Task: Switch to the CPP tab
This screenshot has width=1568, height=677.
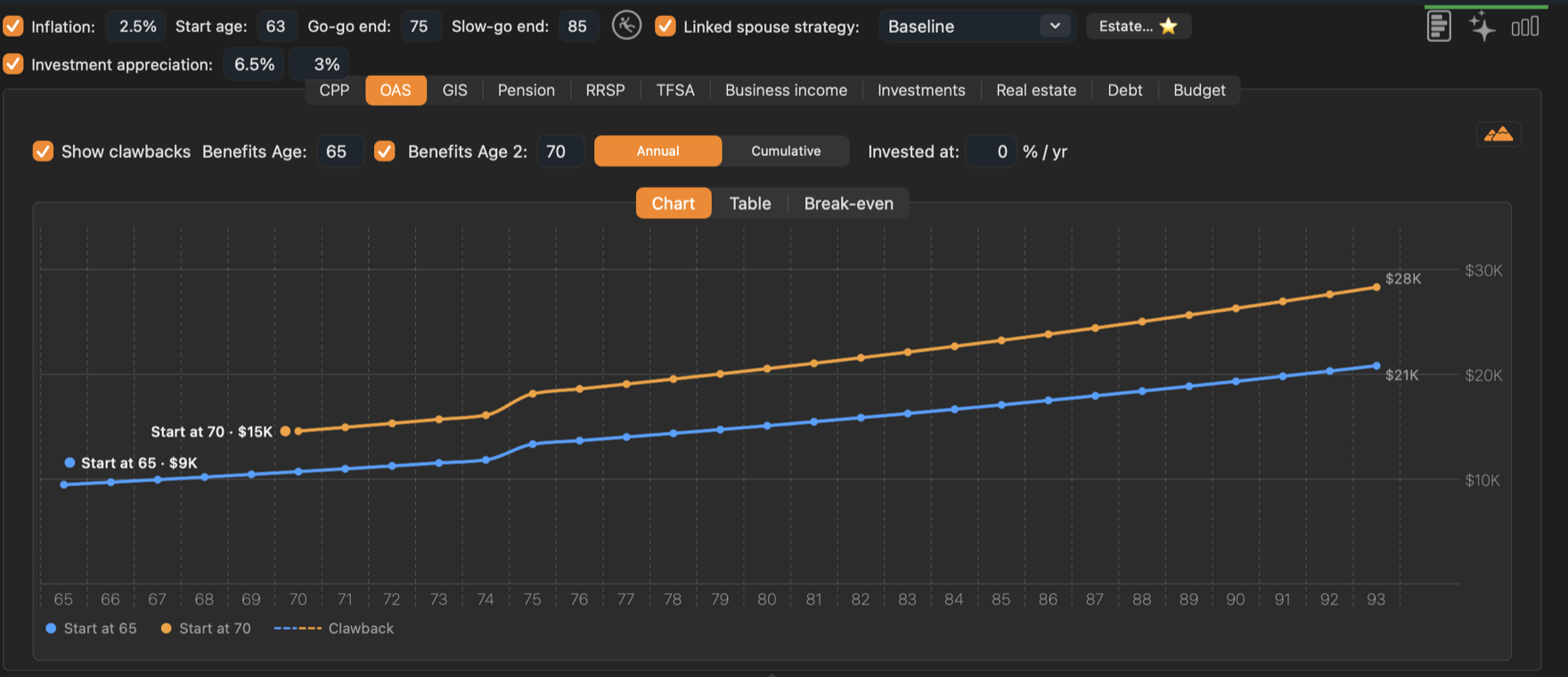Action: pyautogui.click(x=334, y=90)
